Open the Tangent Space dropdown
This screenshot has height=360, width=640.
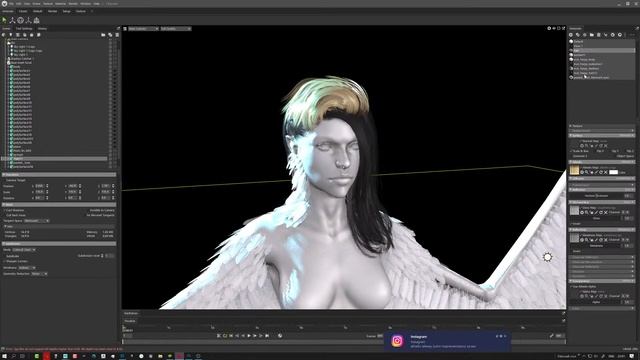tap(36, 221)
